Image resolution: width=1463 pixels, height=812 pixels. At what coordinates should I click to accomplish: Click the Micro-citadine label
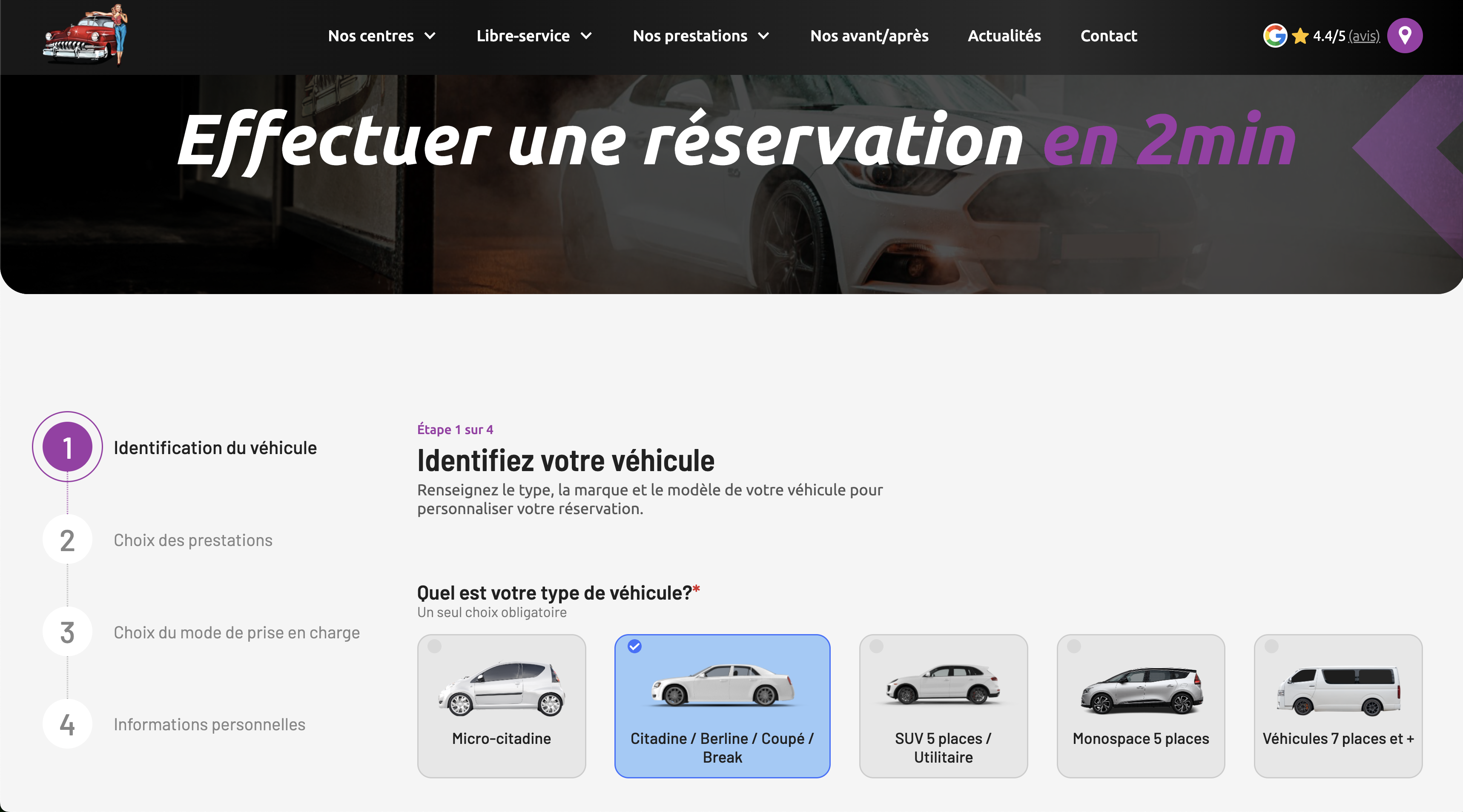(502, 738)
